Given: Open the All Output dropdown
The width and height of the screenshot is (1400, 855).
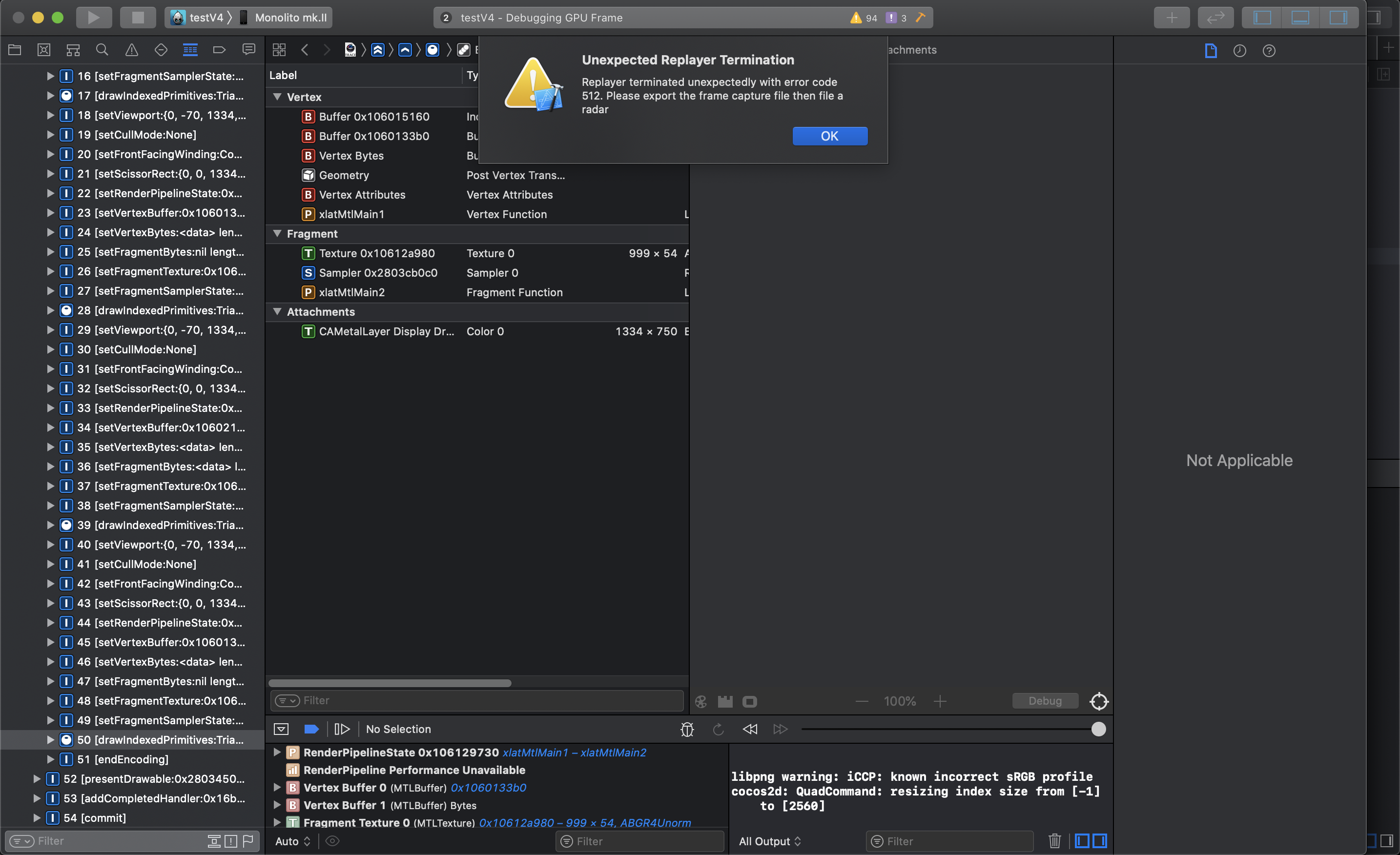Looking at the screenshot, I should [770, 841].
